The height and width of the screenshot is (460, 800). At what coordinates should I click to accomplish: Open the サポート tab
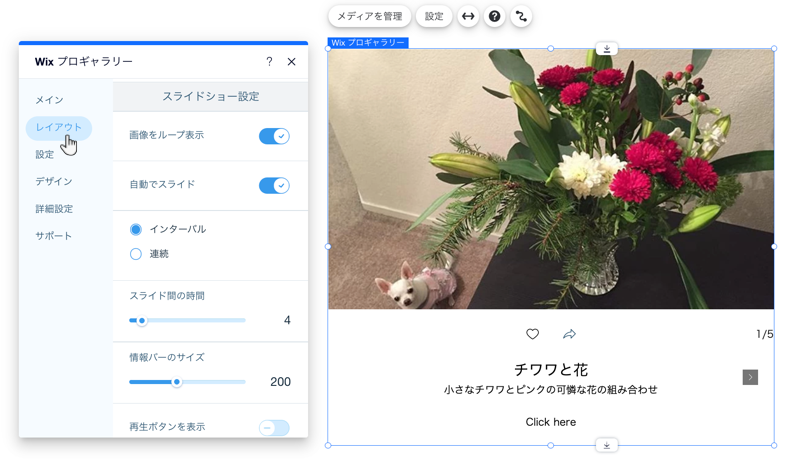coord(53,236)
